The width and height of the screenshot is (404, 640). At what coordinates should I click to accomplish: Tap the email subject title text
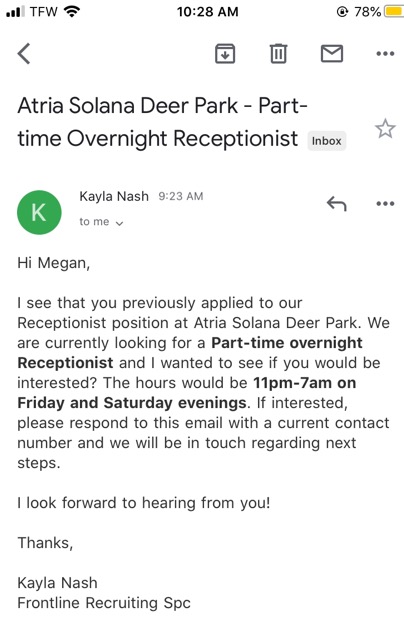point(162,122)
